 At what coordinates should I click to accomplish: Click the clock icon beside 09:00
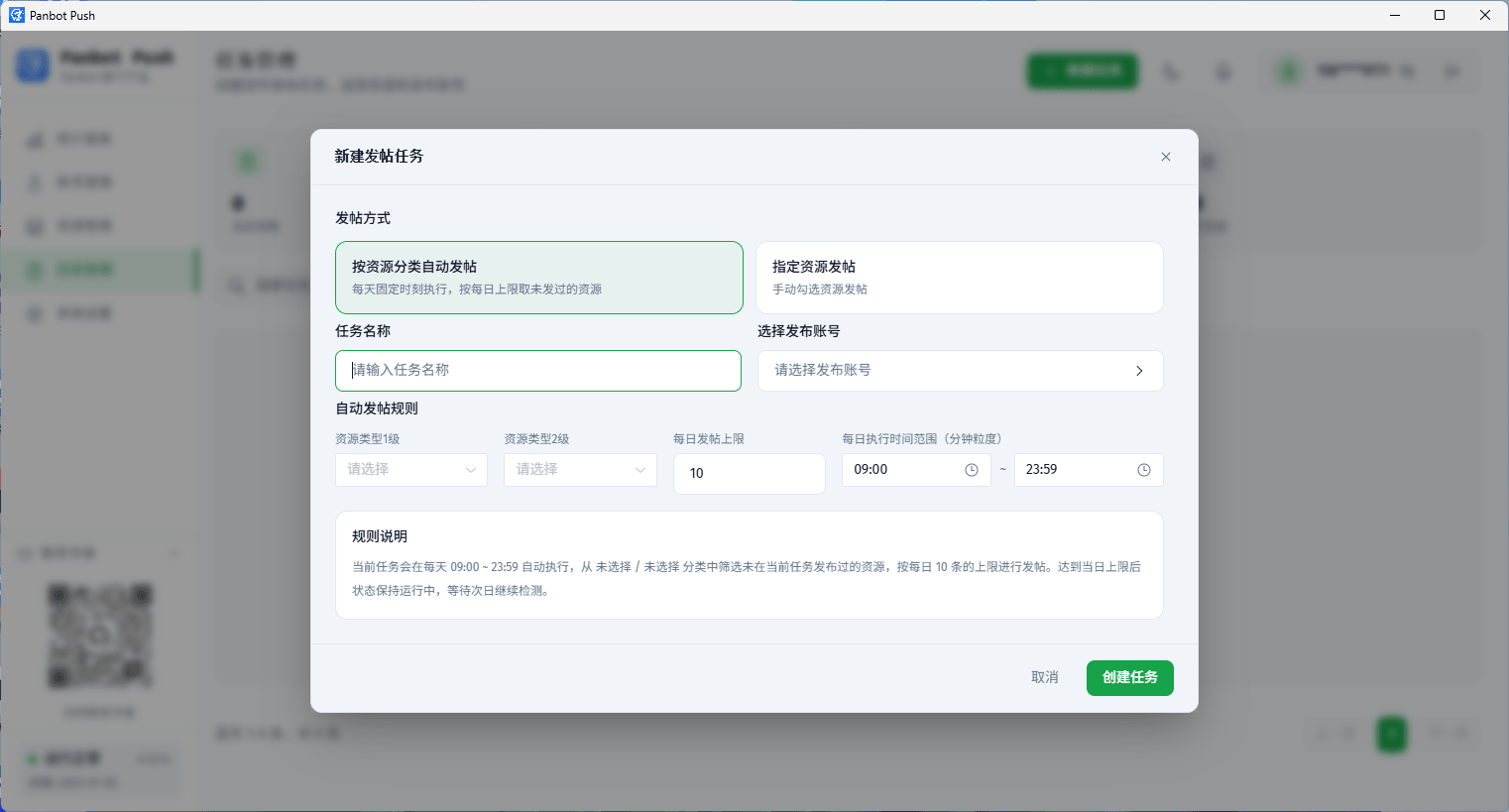972,470
